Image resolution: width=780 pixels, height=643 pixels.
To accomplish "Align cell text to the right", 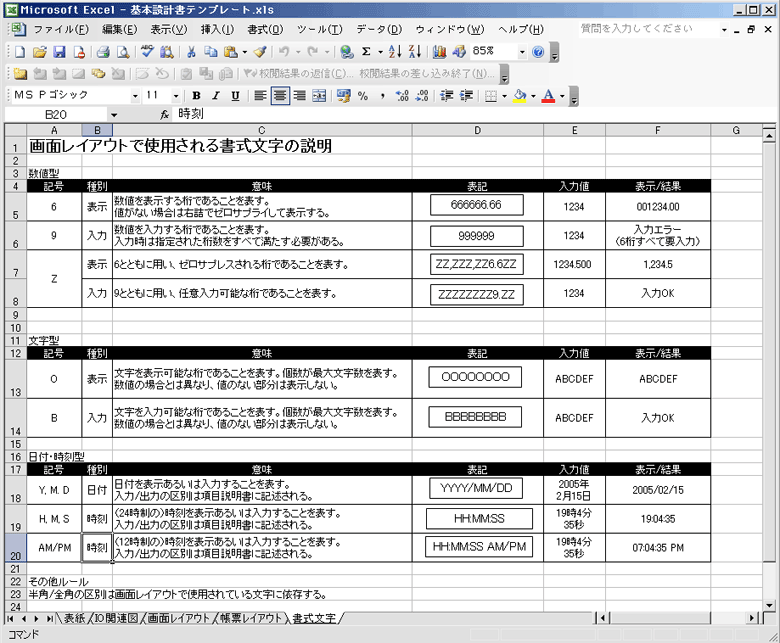I will point(299,95).
